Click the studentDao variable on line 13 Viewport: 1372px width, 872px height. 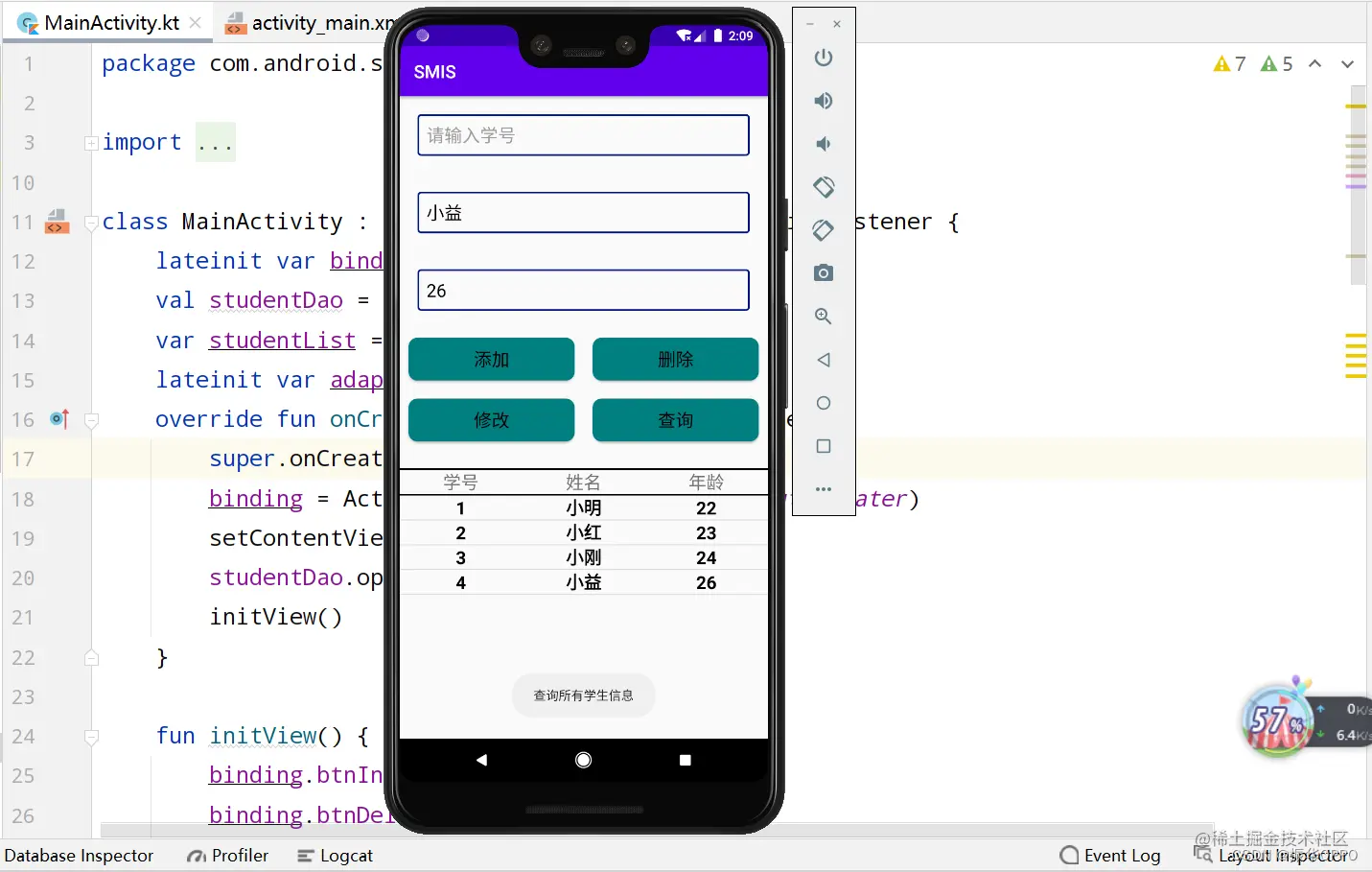coord(276,300)
